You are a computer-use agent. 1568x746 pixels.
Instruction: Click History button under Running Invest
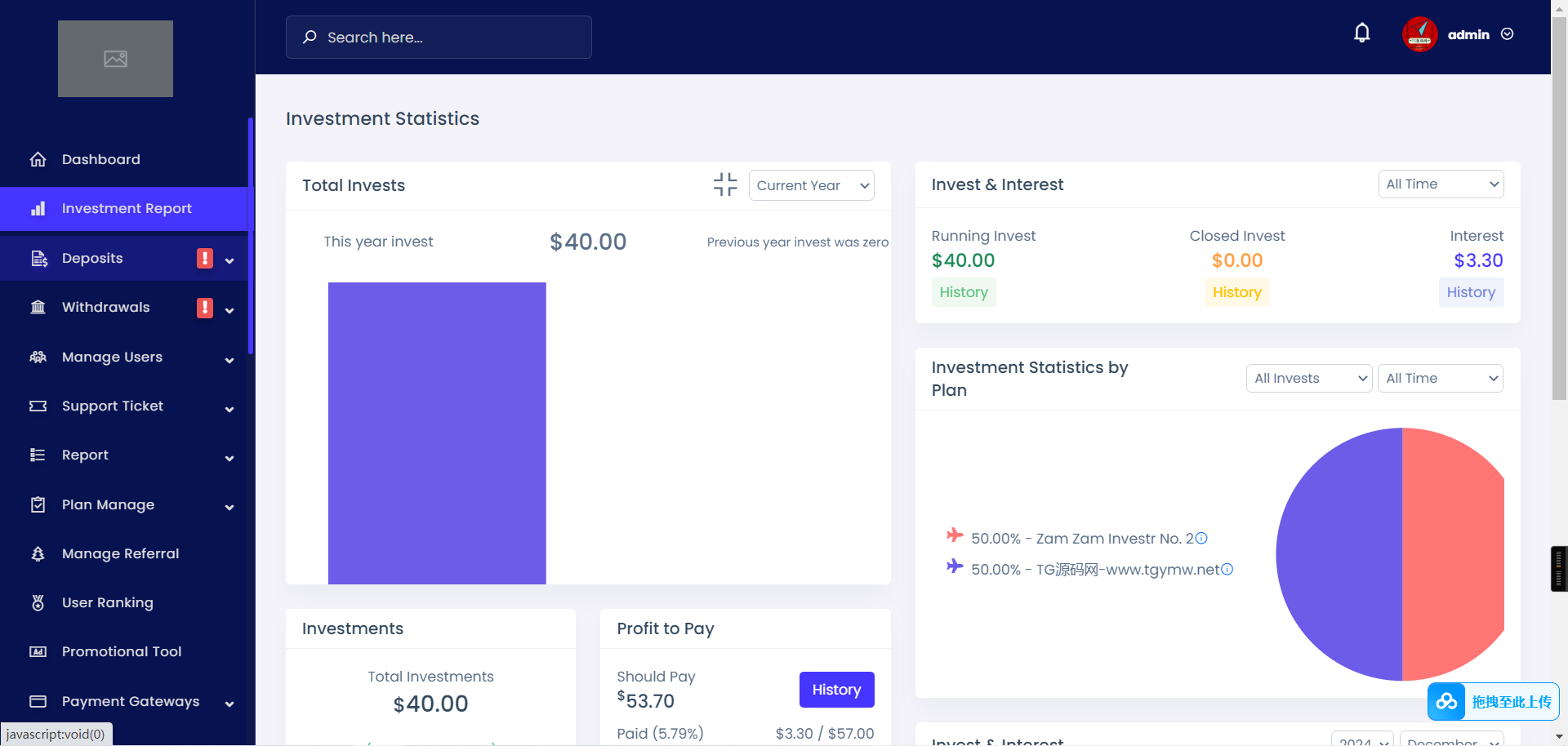coord(964,292)
